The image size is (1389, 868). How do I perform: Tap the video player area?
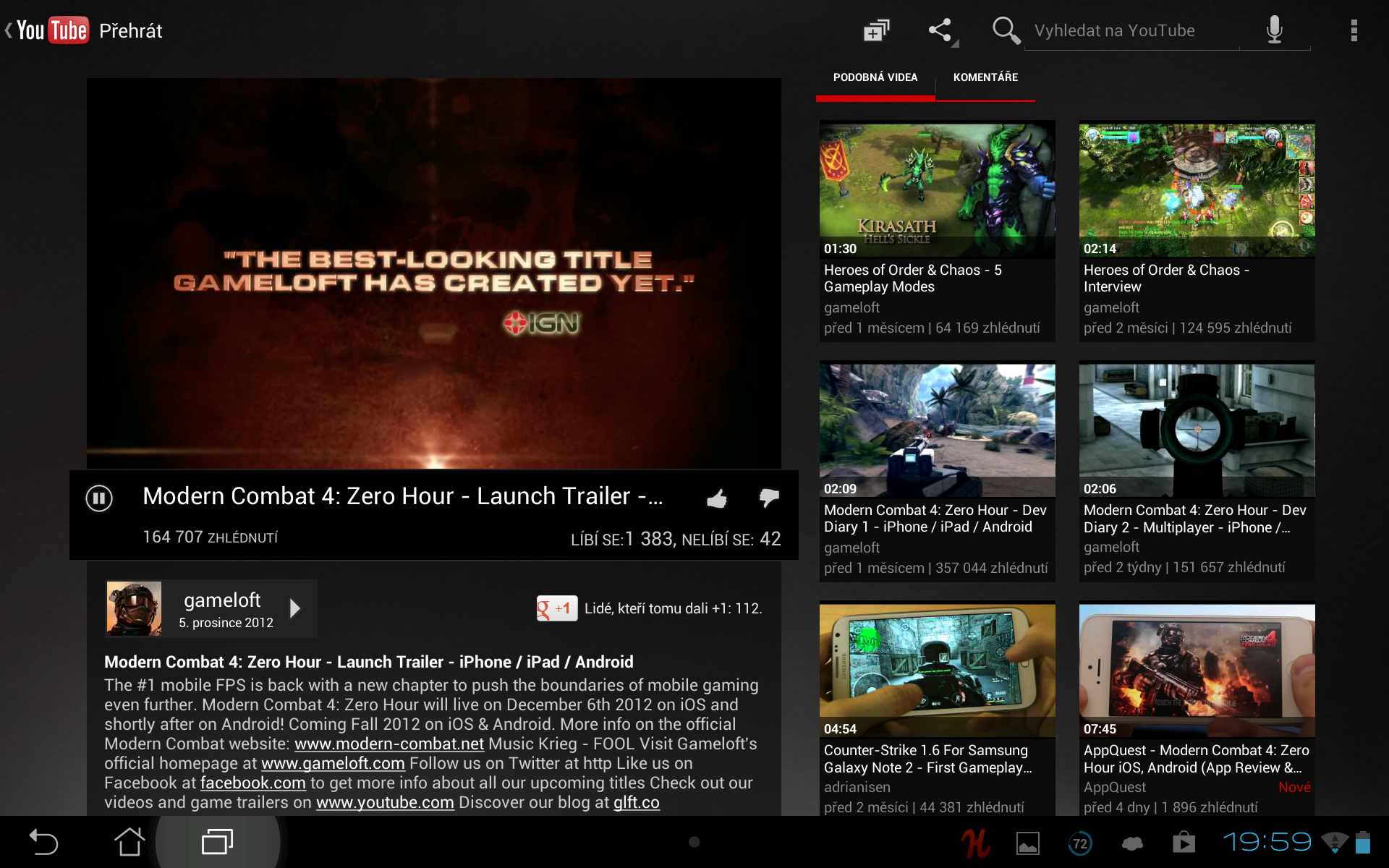pos(434,273)
